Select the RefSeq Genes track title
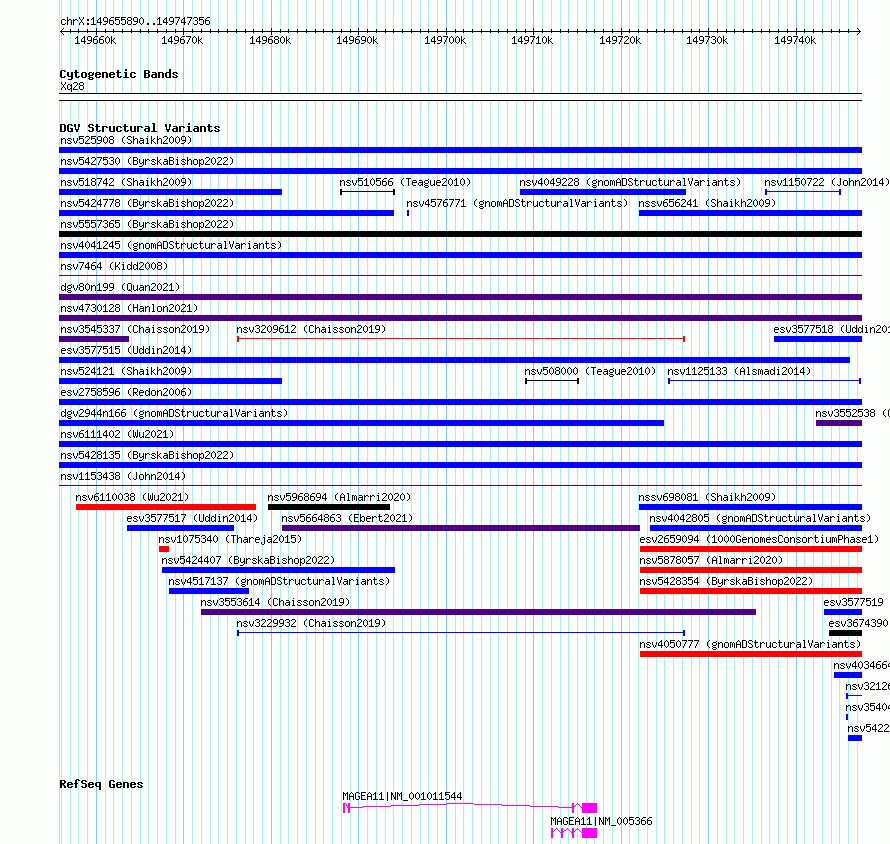This screenshot has height=844, width=890. [x=101, y=784]
